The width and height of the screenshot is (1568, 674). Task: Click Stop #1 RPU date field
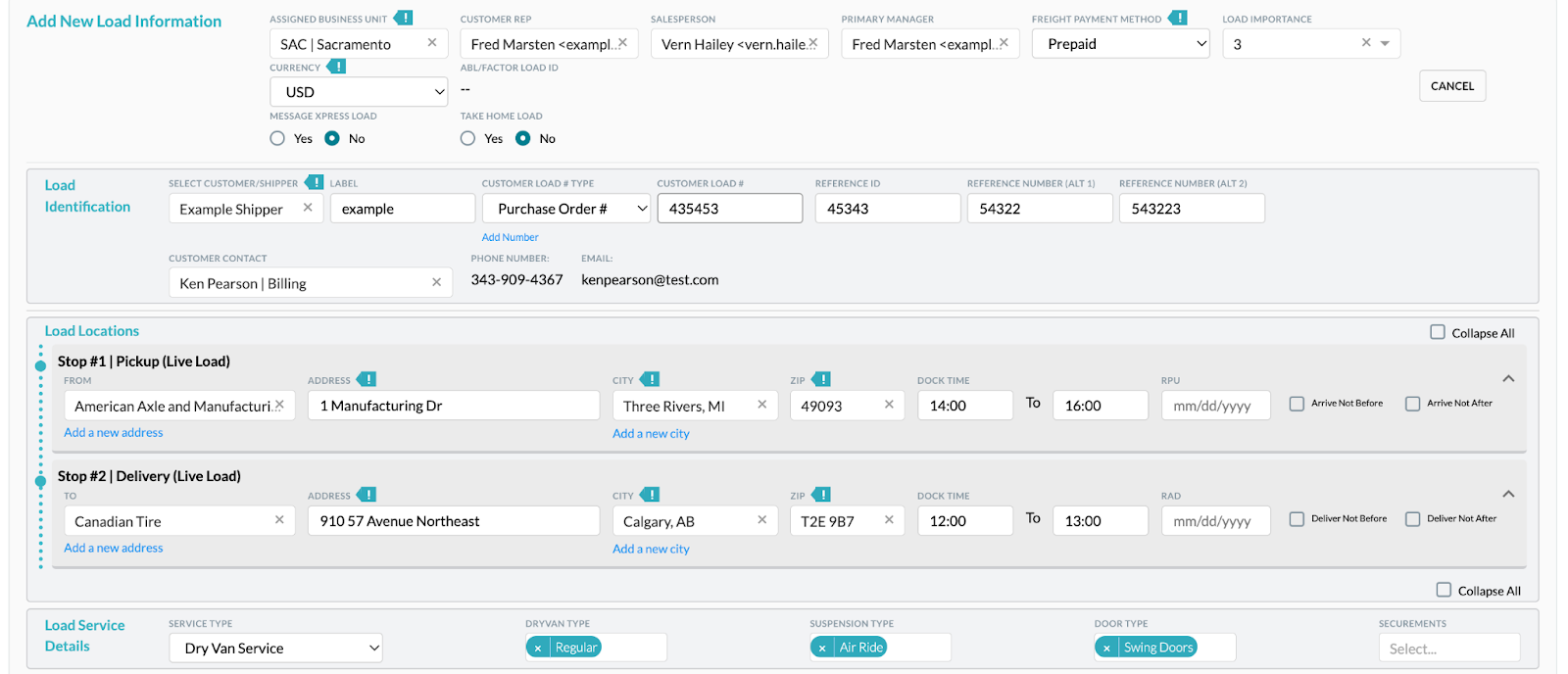1216,406
